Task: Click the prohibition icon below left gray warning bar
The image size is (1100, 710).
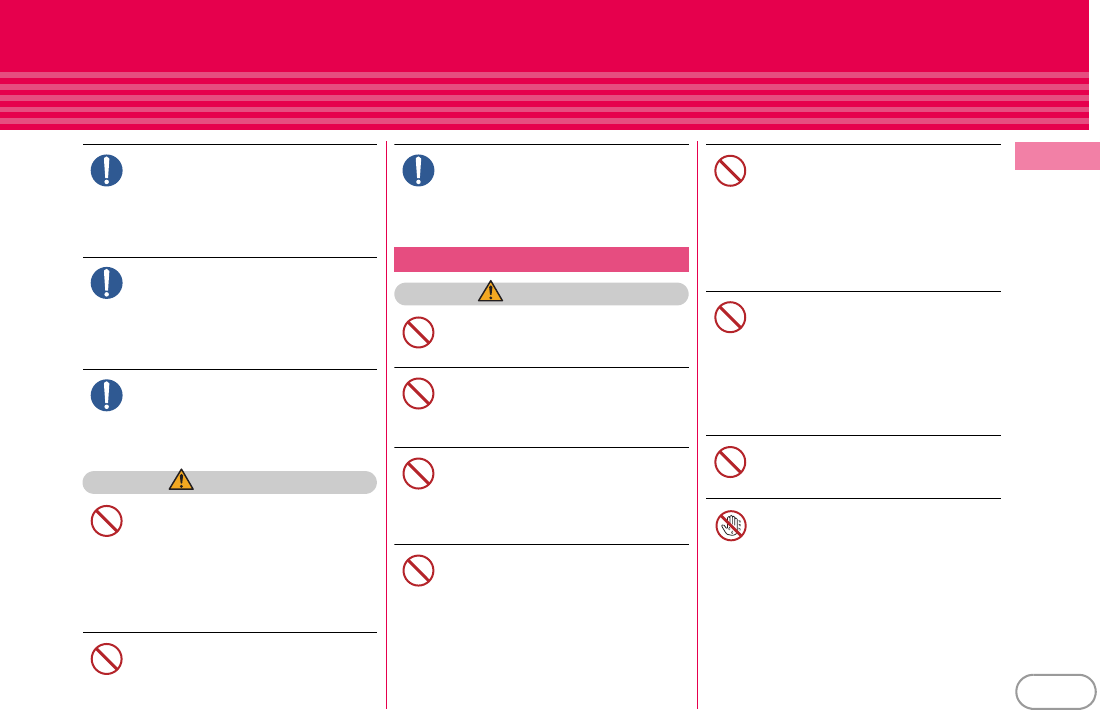Action: click(107, 521)
